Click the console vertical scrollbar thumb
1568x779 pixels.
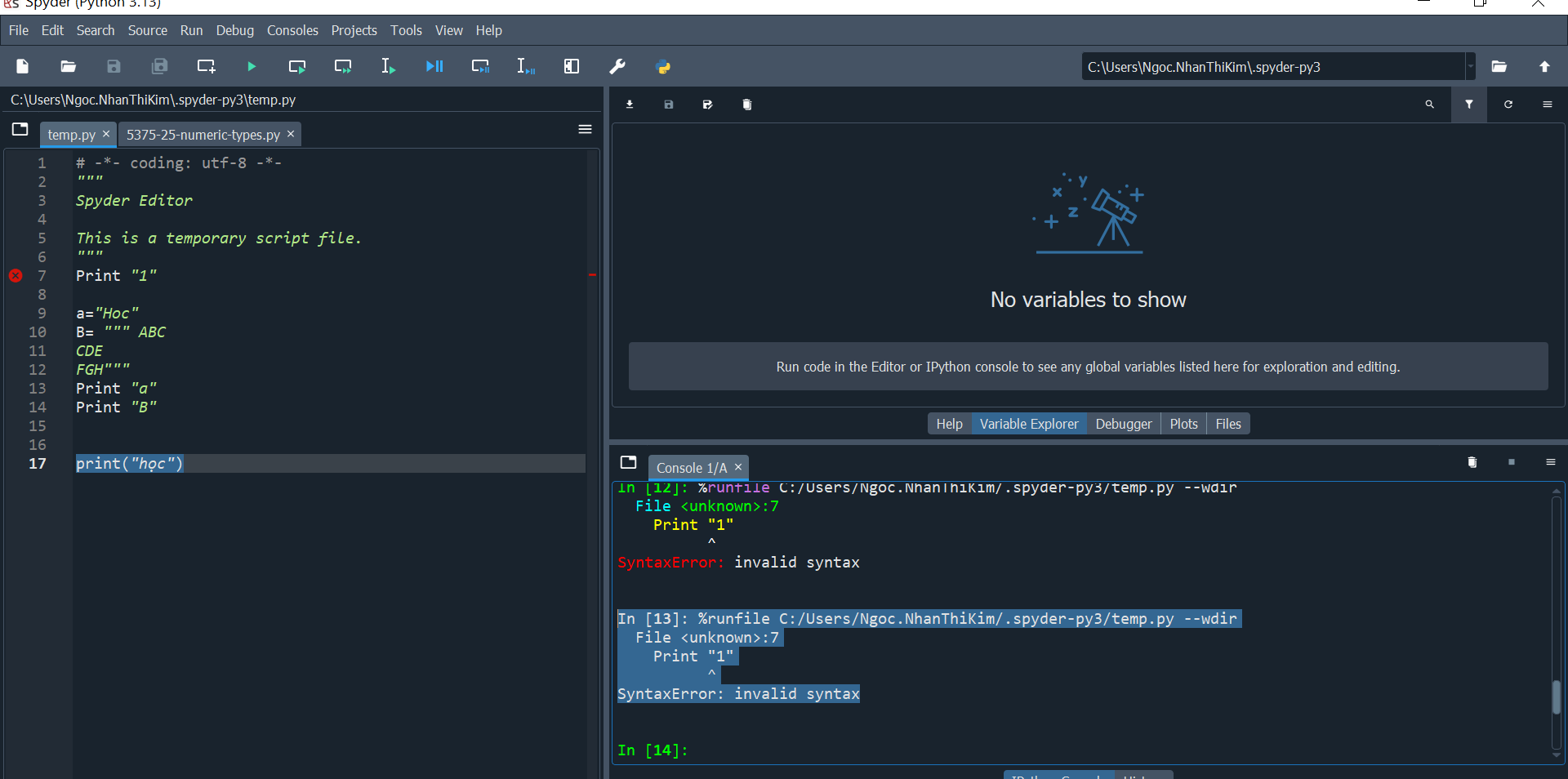(x=1557, y=697)
